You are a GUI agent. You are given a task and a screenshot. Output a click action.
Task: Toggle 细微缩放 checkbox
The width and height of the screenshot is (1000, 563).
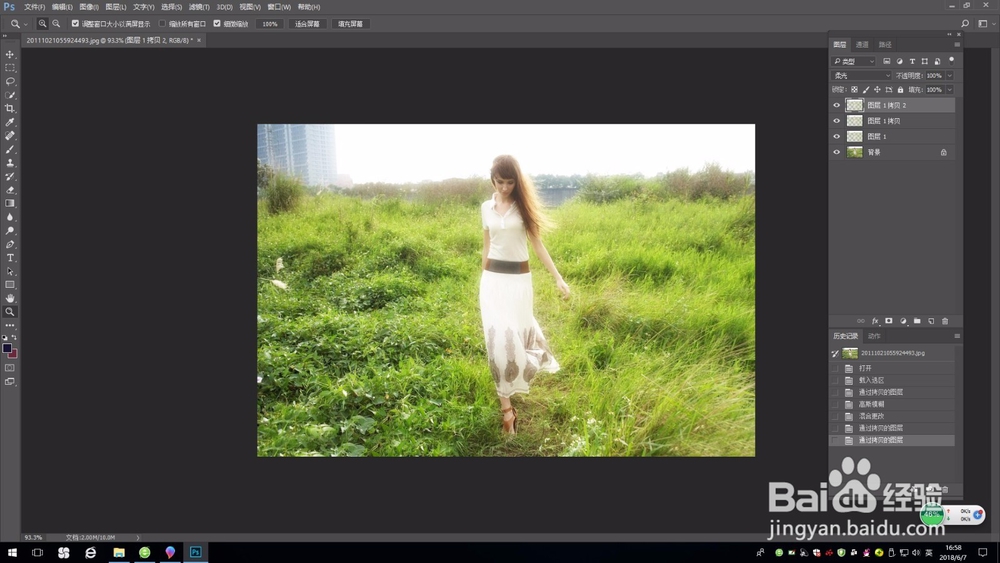tap(217, 24)
